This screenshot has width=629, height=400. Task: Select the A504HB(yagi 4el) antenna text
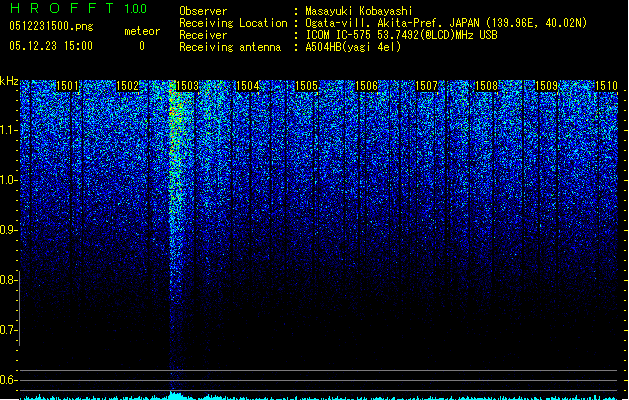point(353,47)
